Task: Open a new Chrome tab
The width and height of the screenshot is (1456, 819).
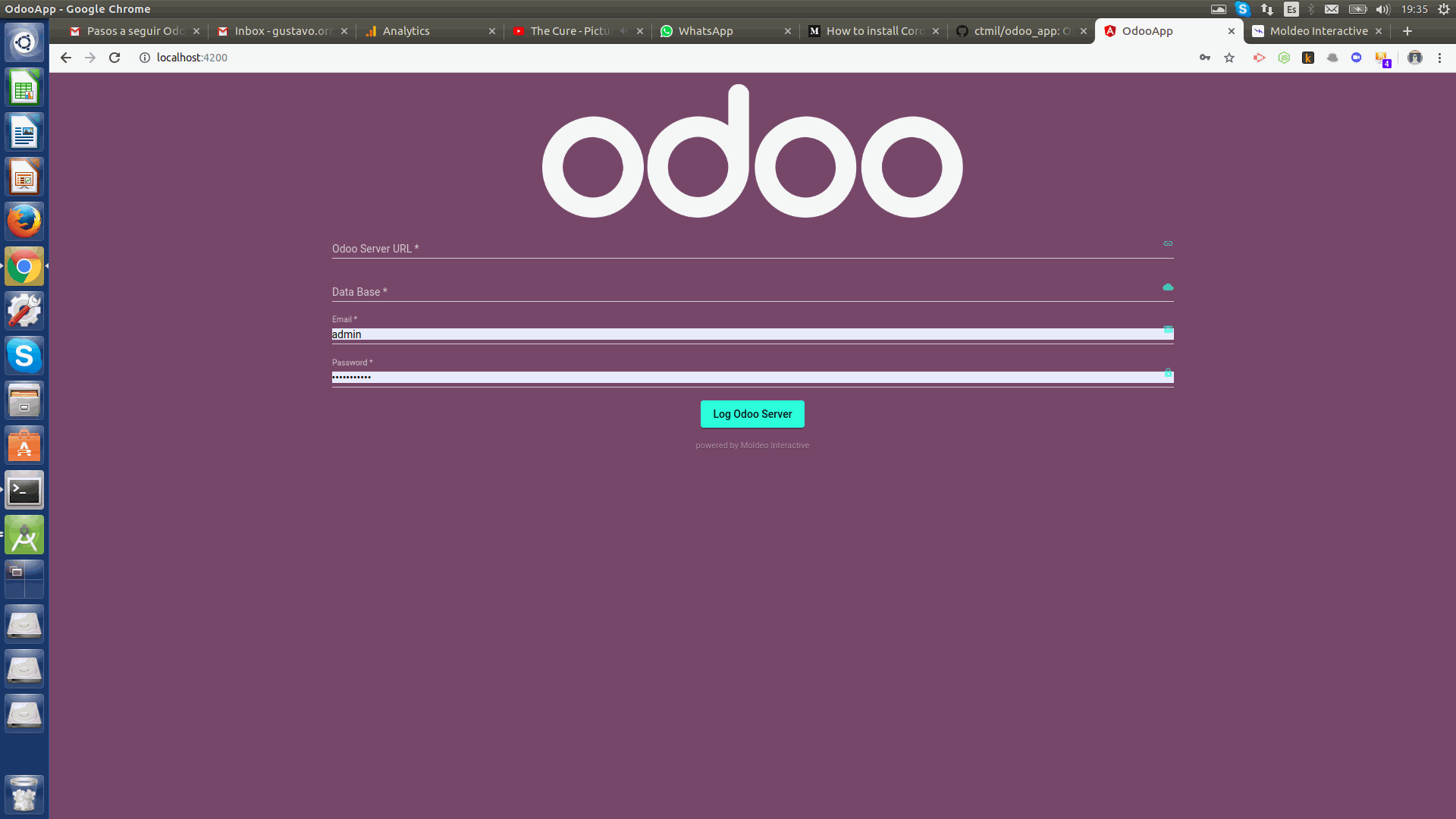Action: (x=1407, y=31)
